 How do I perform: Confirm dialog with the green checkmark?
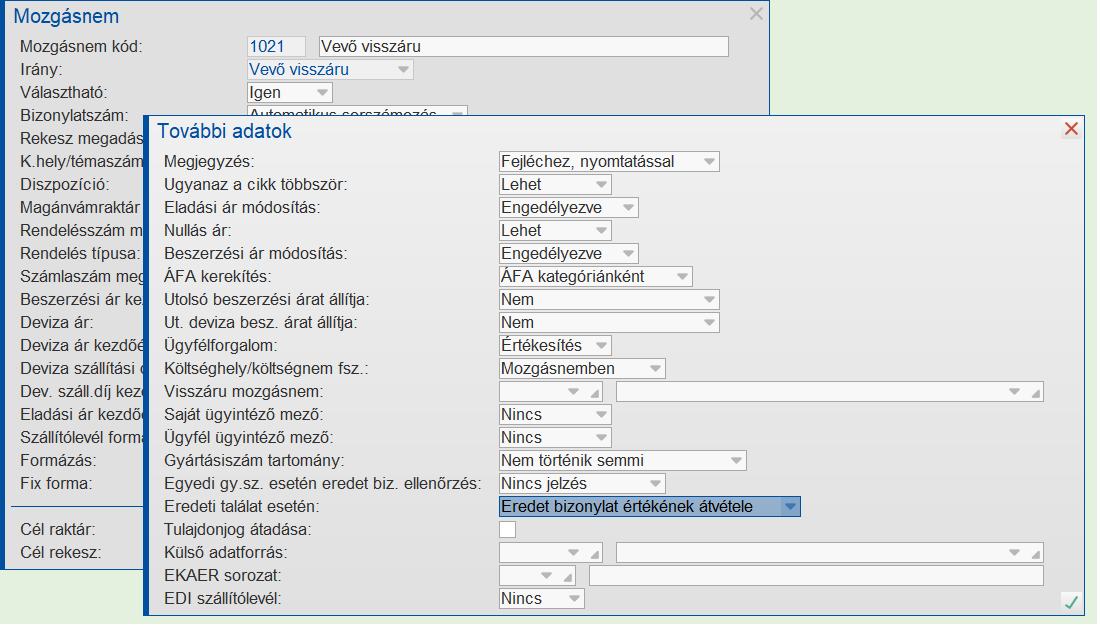pyautogui.click(x=1071, y=602)
